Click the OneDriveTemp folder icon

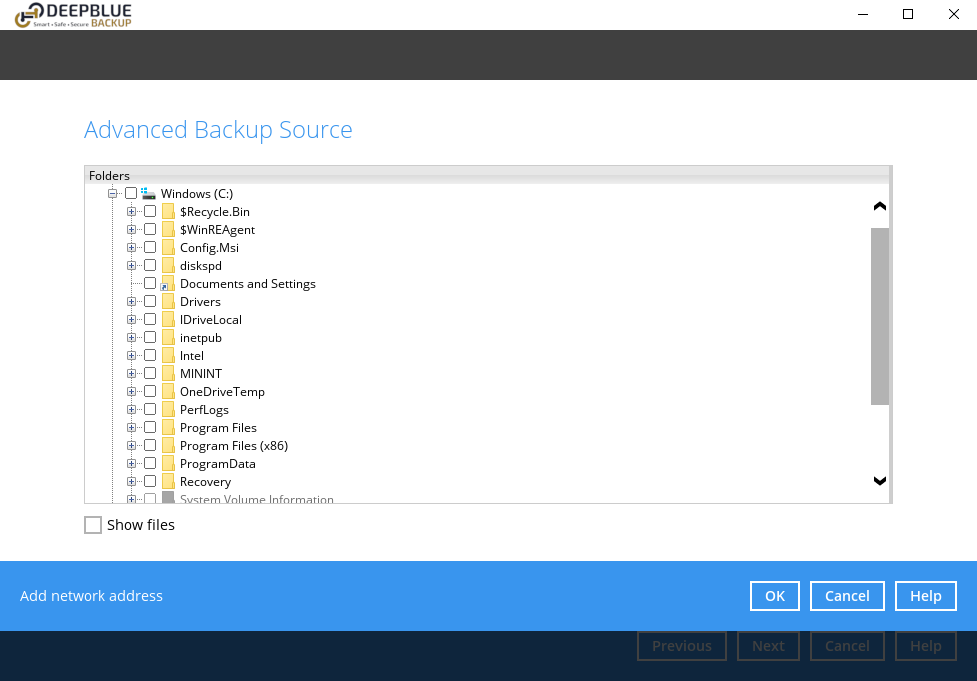point(168,392)
